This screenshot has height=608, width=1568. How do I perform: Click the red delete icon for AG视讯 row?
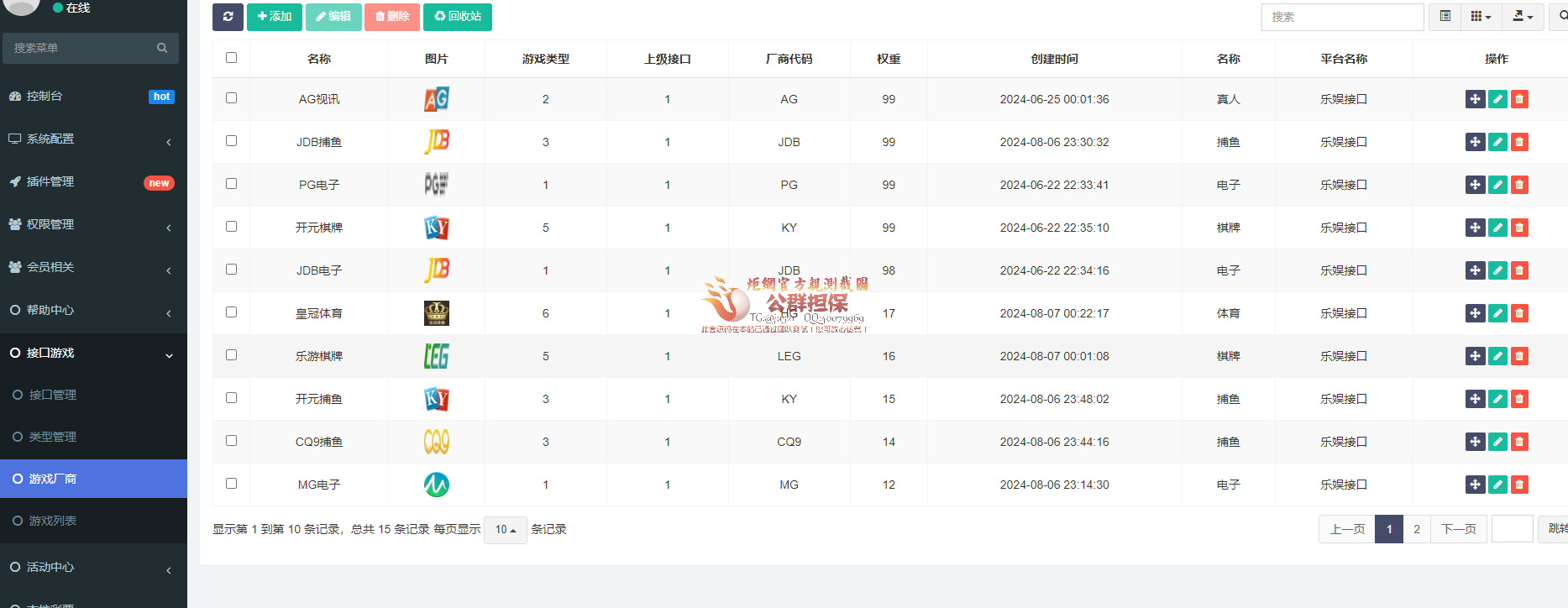point(1519,99)
